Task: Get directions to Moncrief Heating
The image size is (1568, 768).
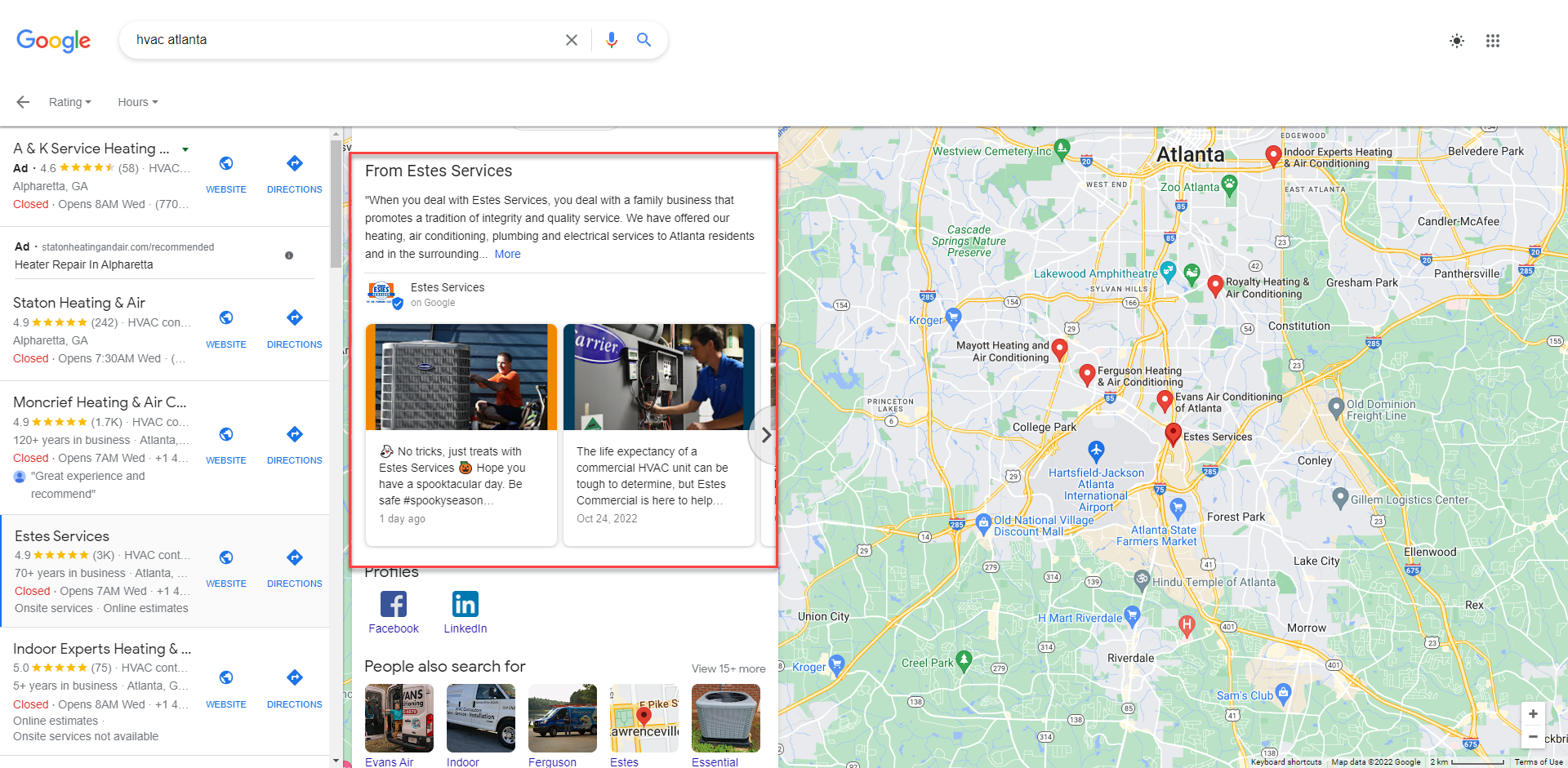Action: (x=295, y=434)
